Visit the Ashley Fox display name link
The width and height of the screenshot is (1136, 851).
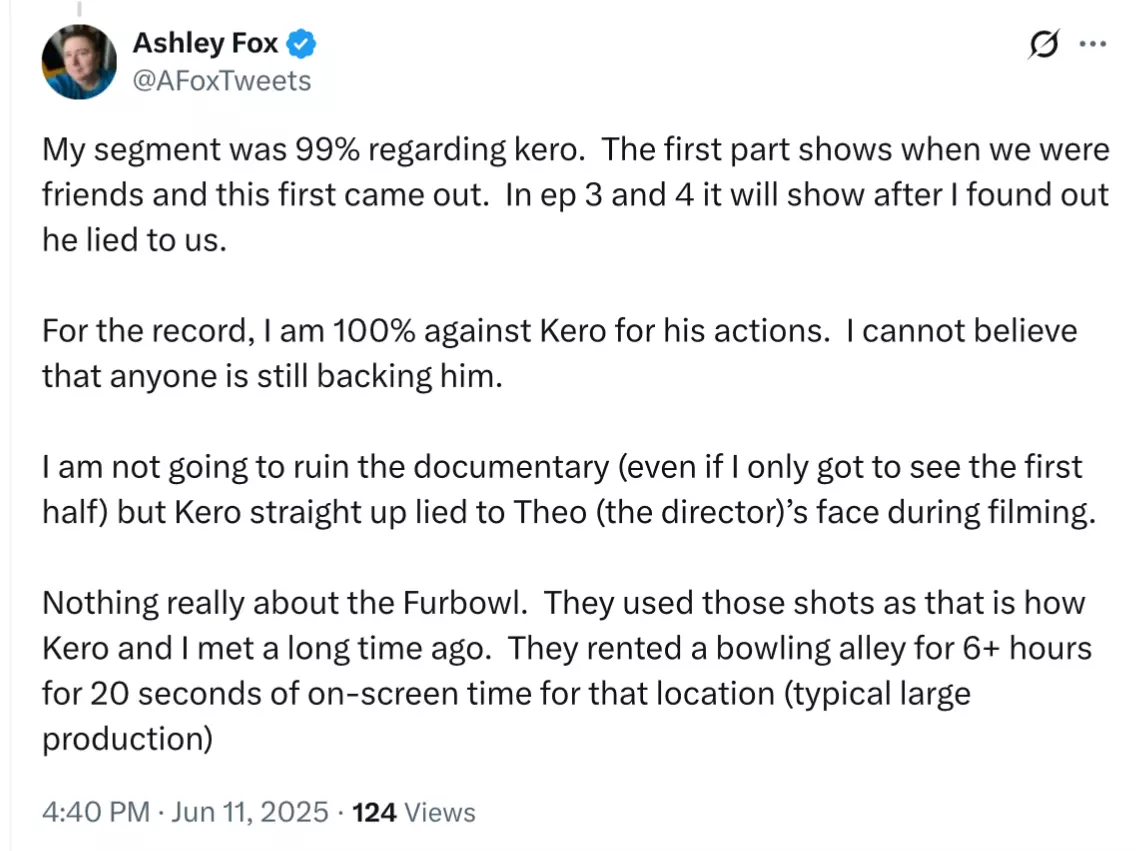(x=205, y=43)
